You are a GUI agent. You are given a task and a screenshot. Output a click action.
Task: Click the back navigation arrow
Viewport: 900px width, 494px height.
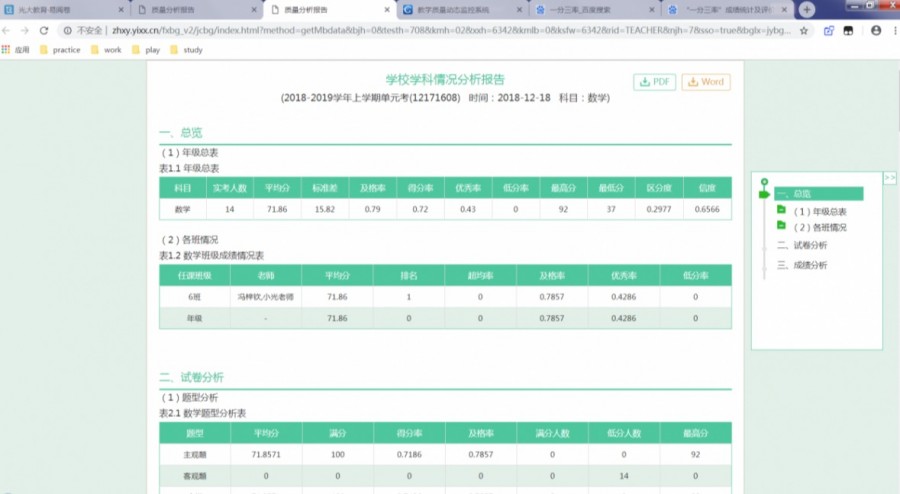click(7, 30)
